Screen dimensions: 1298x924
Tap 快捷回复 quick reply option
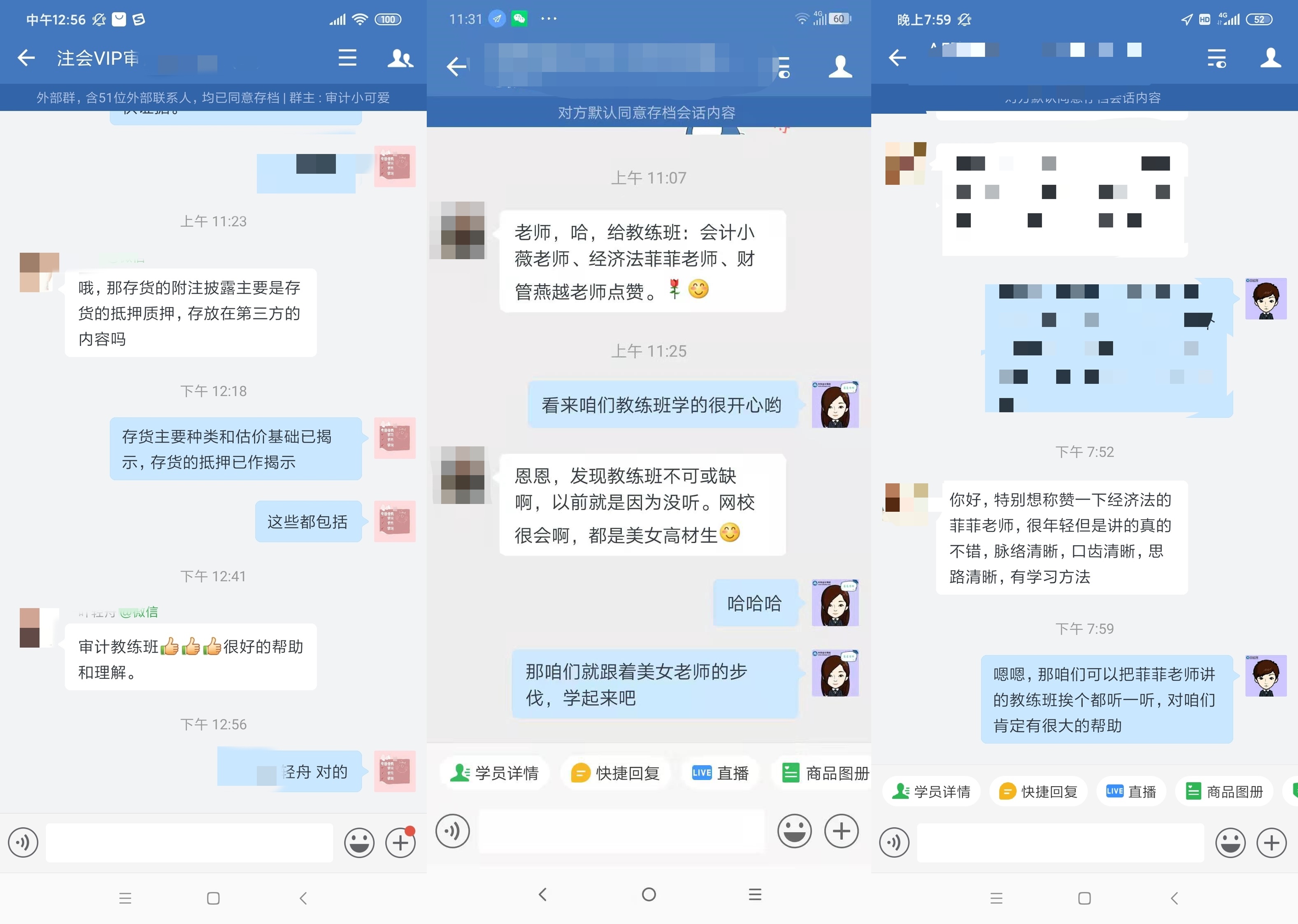tap(614, 773)
